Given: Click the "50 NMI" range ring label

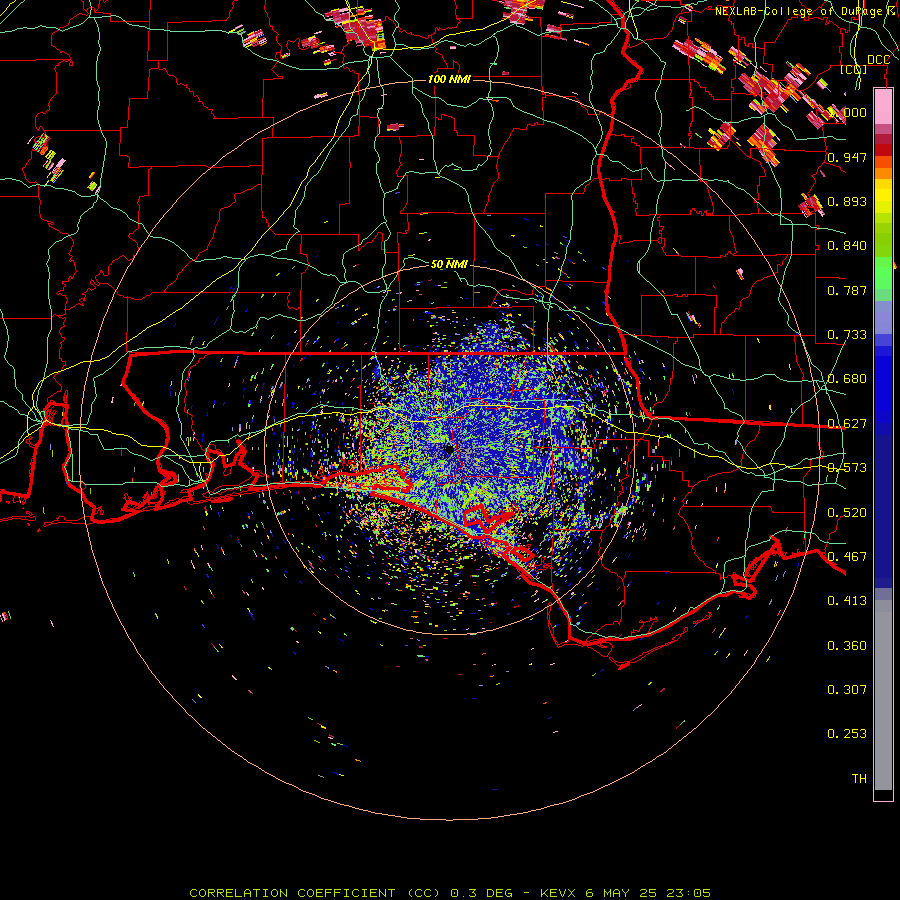Looking at the screenshot, I should tap(449, 264).
